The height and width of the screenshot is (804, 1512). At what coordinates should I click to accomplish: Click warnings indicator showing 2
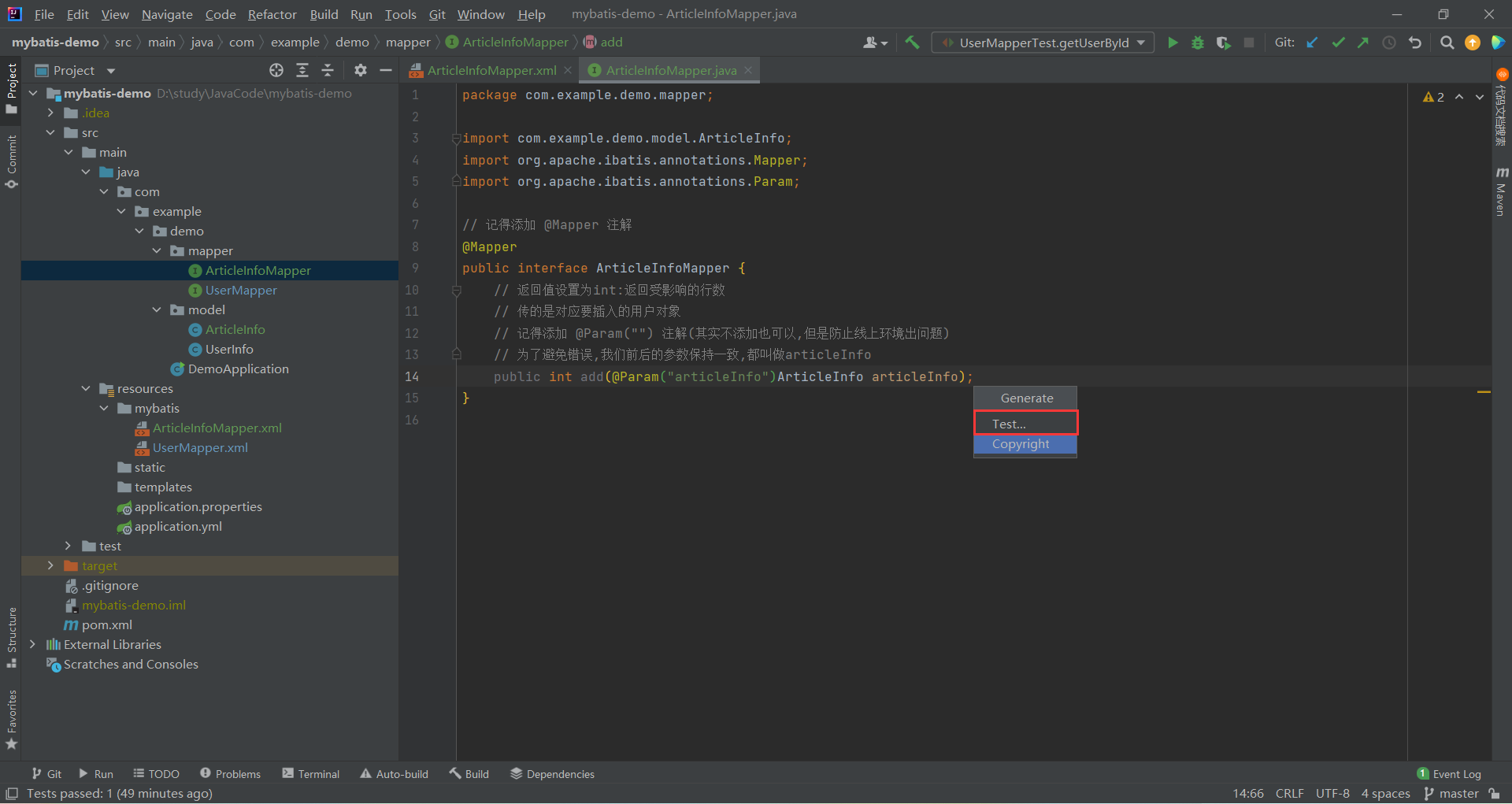[1433, 97]
